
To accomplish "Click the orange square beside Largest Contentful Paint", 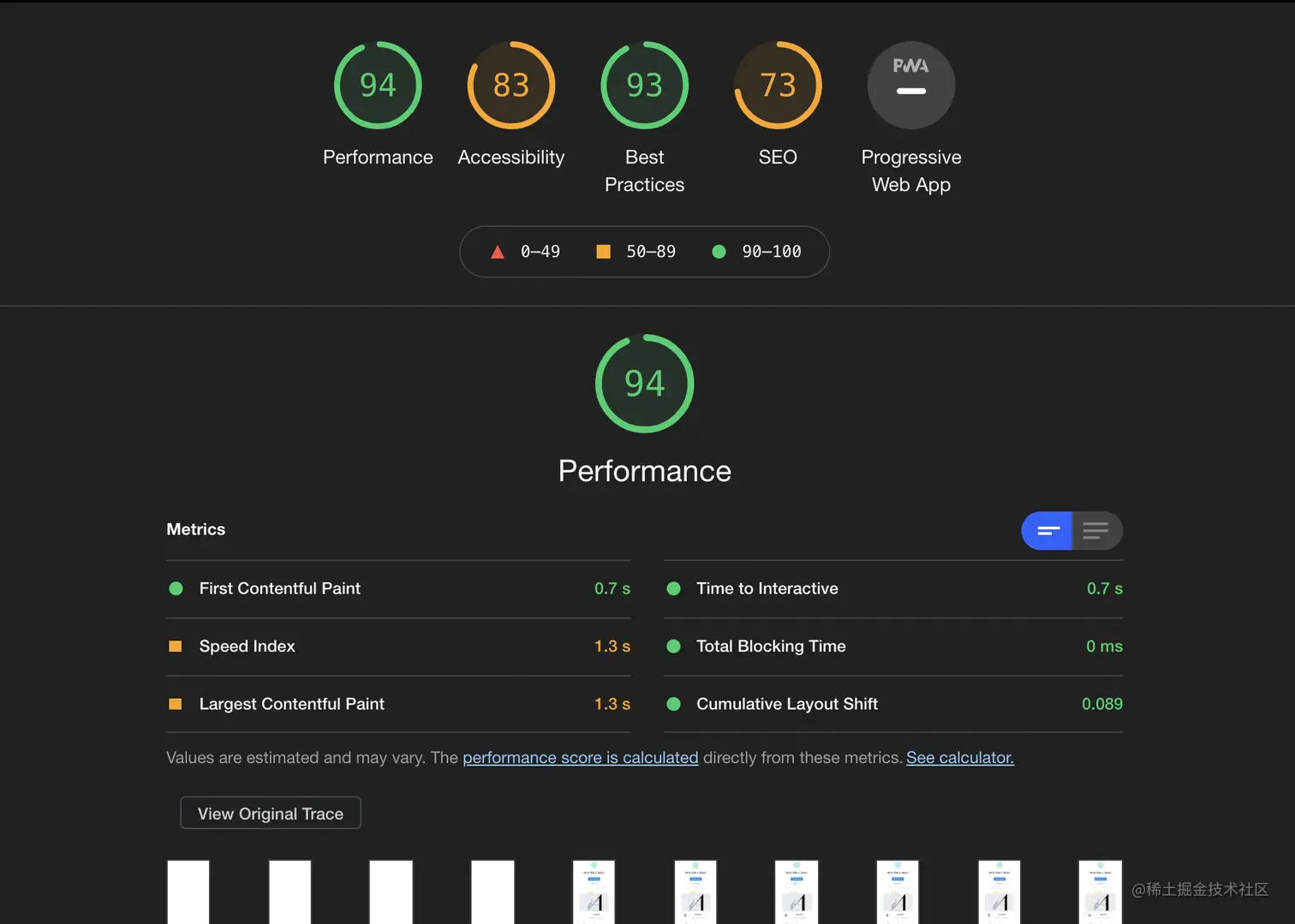I will click(x=176, y=704).
